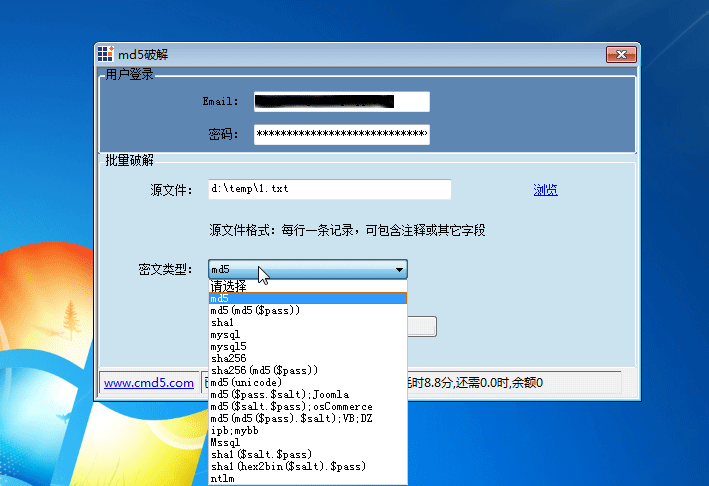
Task: Focus the 密码 password field
Action: click(x=340, y=134)
